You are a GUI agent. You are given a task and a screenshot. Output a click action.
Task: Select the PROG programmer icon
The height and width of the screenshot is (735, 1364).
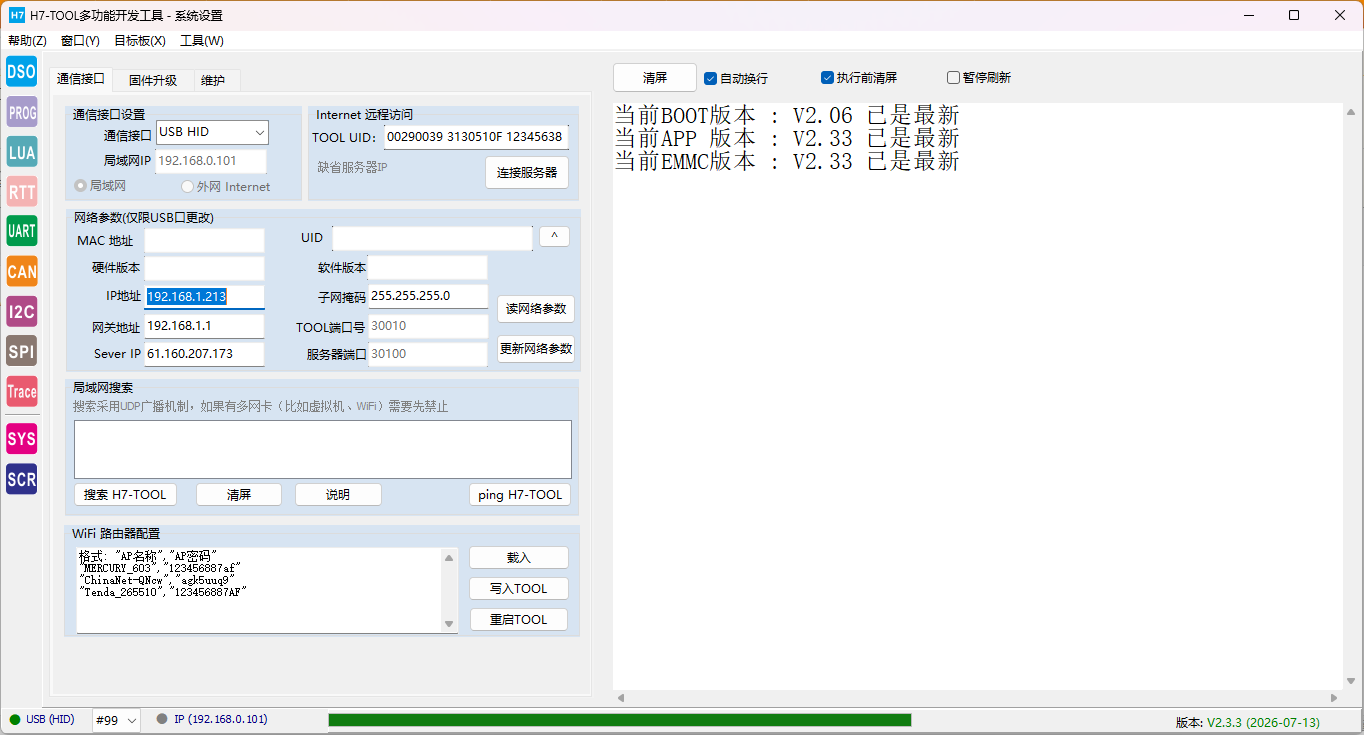pyautogui.click(x=21, y=112)
